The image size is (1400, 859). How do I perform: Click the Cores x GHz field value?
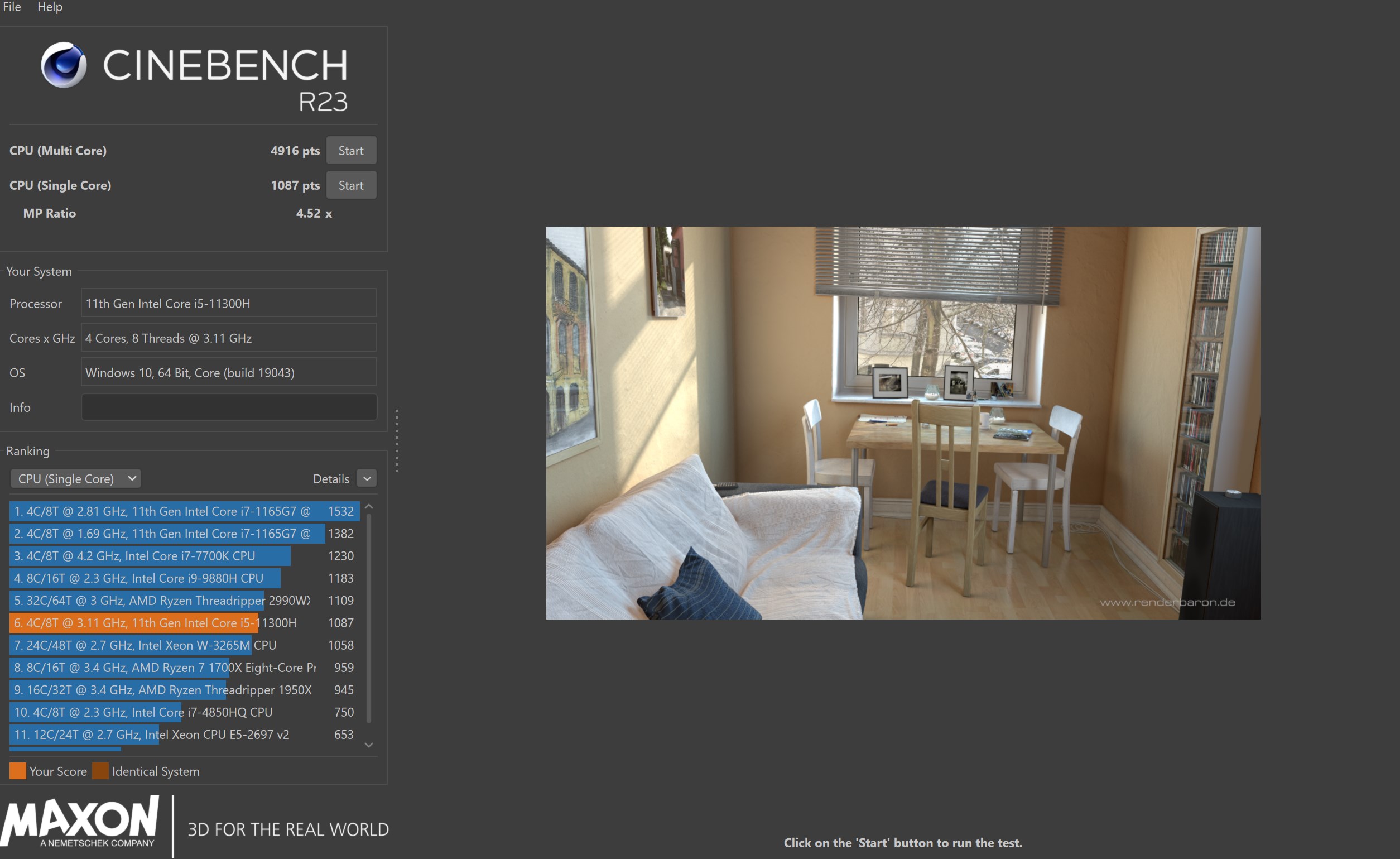[x=228, y=338]
